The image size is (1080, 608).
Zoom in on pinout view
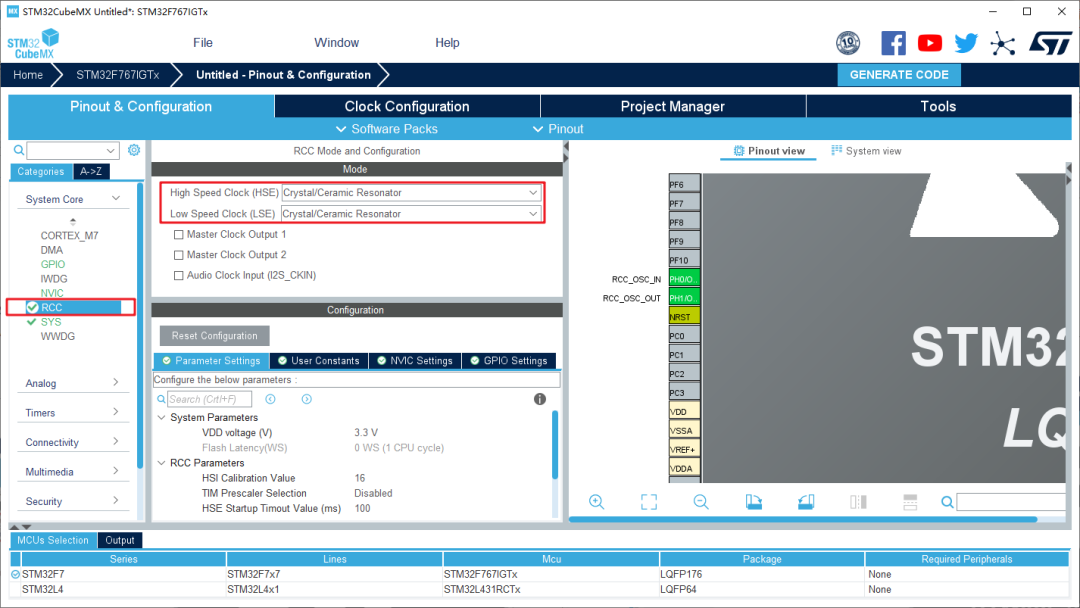[596, 502]
